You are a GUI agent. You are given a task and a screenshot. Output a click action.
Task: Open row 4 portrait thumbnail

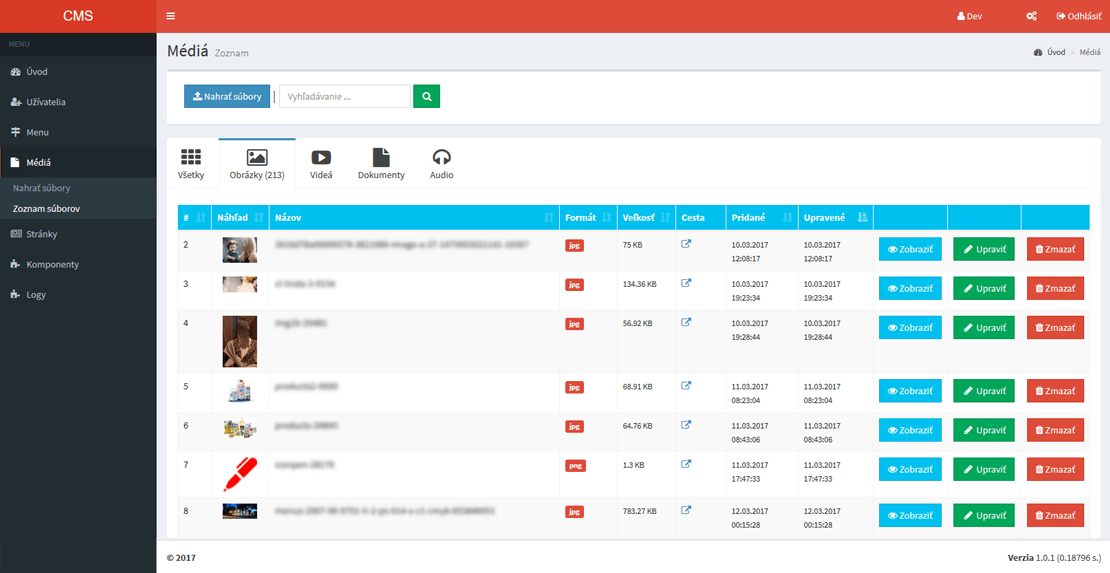coord(239,341)
